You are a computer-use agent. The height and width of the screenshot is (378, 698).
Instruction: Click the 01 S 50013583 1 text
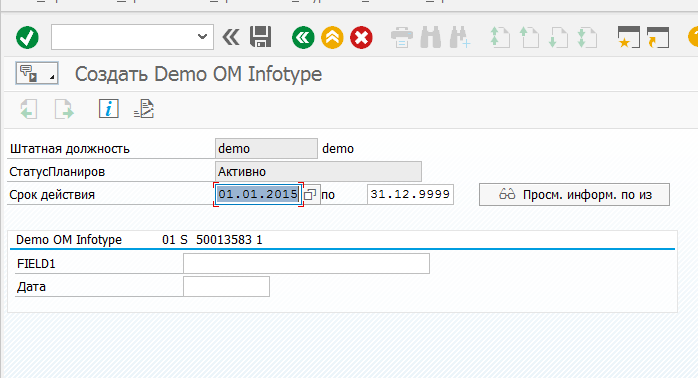pyautogui.click(x=212, y=240)
